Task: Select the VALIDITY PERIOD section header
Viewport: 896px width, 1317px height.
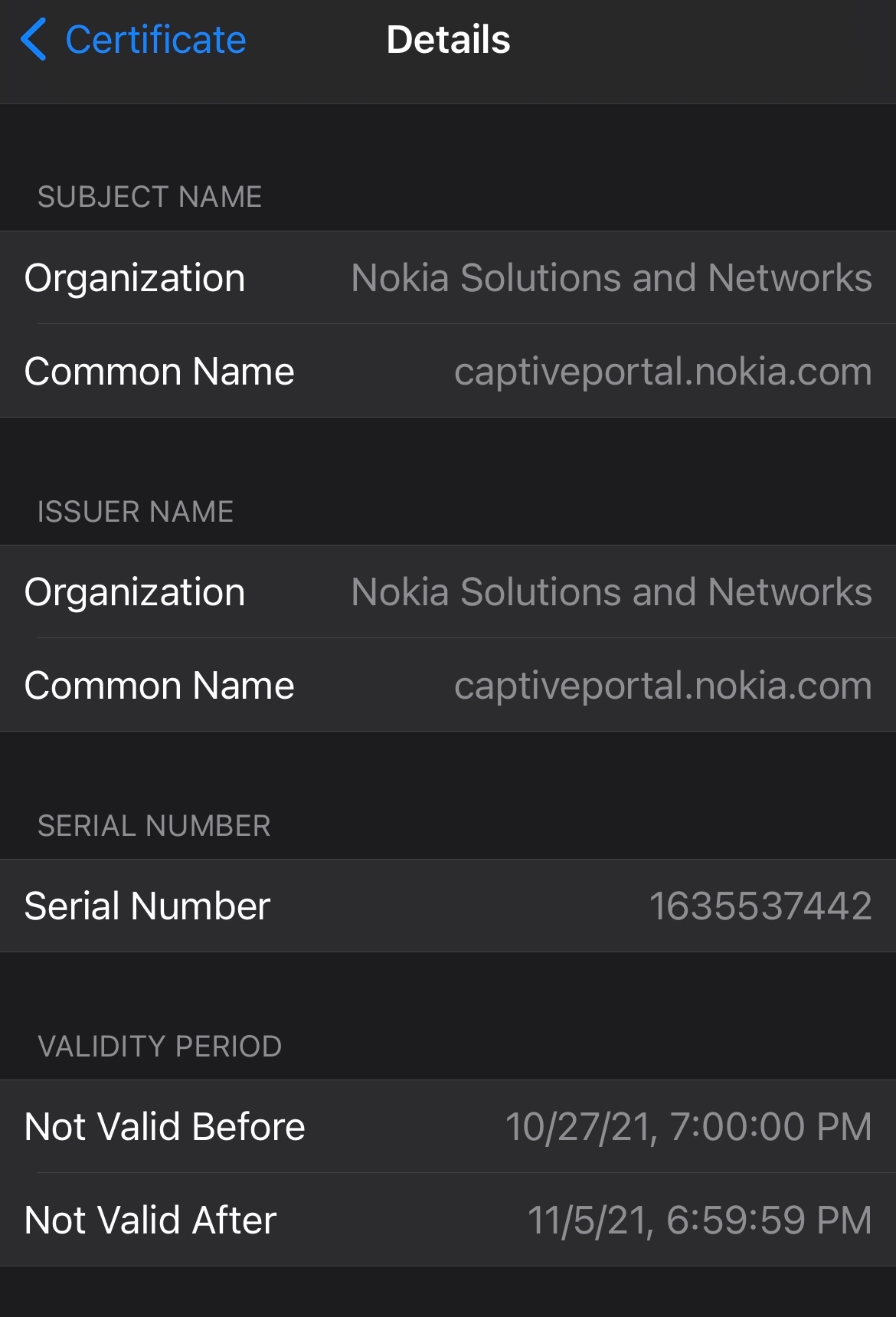Action: pos(160,1047)
